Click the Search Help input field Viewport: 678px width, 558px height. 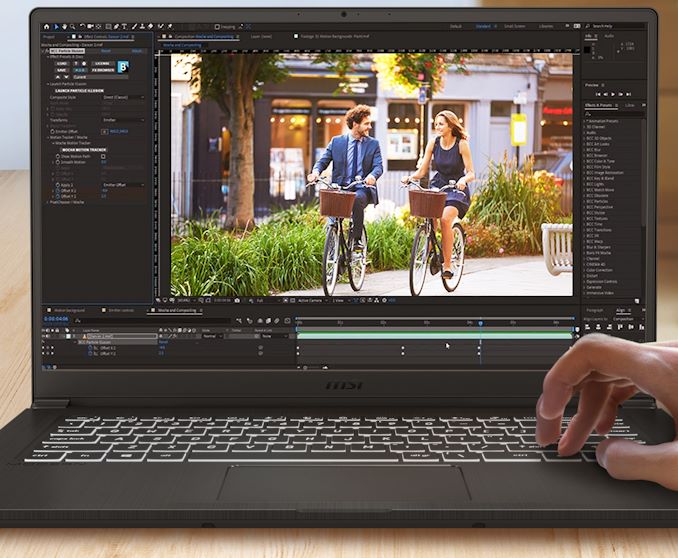click(x=604, y=26)
